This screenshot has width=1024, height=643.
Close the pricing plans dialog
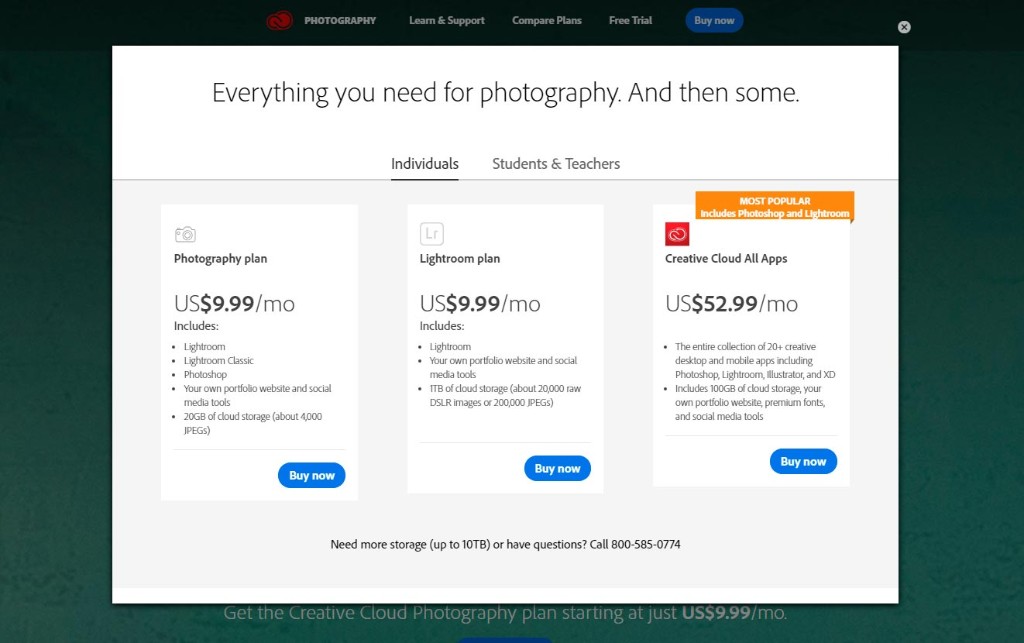click(x=904, y=27)
